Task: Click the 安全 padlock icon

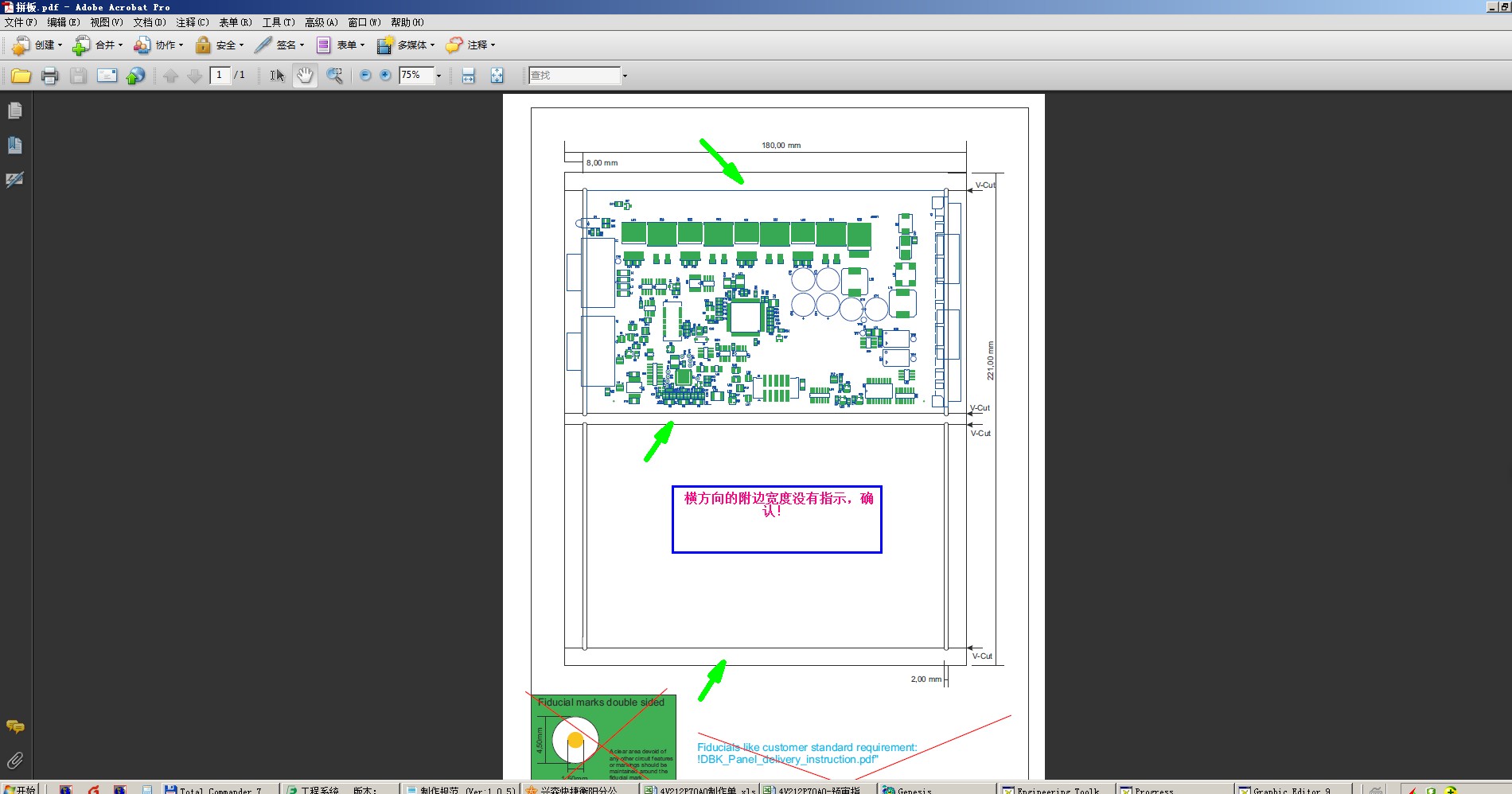Action: [203, 45]
